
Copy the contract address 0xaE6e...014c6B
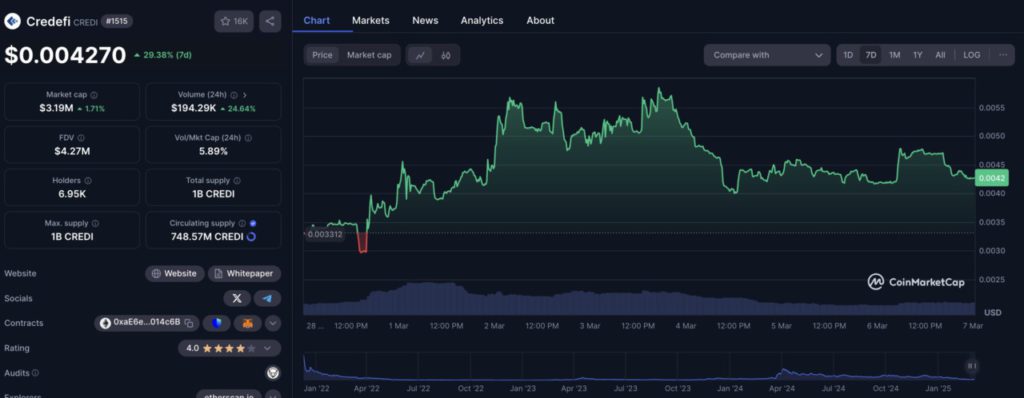189,323
